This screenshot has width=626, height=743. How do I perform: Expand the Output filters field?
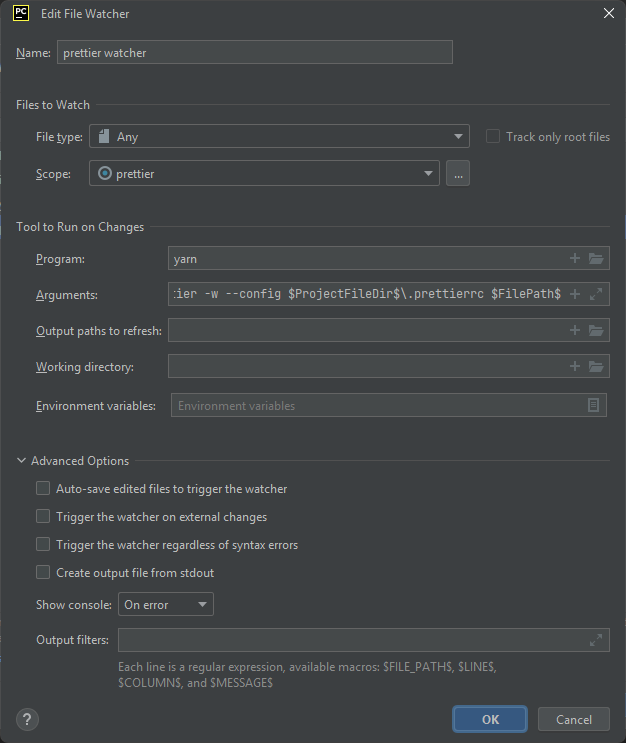596,640
